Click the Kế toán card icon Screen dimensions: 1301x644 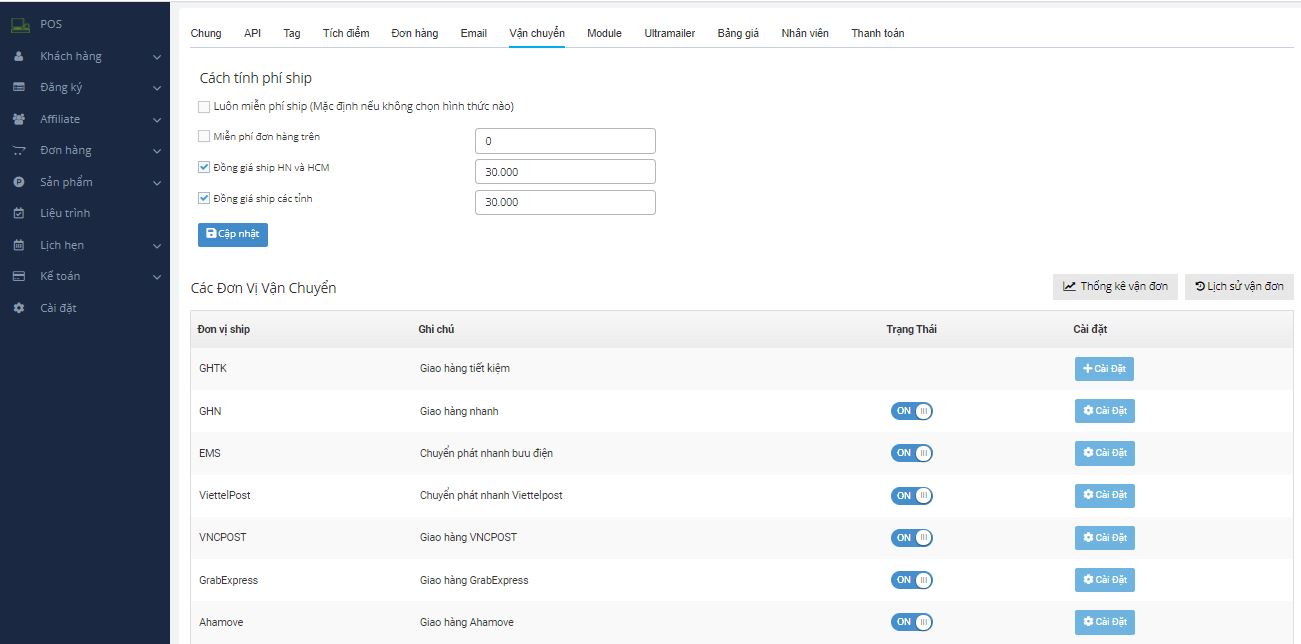pos(19,276)
